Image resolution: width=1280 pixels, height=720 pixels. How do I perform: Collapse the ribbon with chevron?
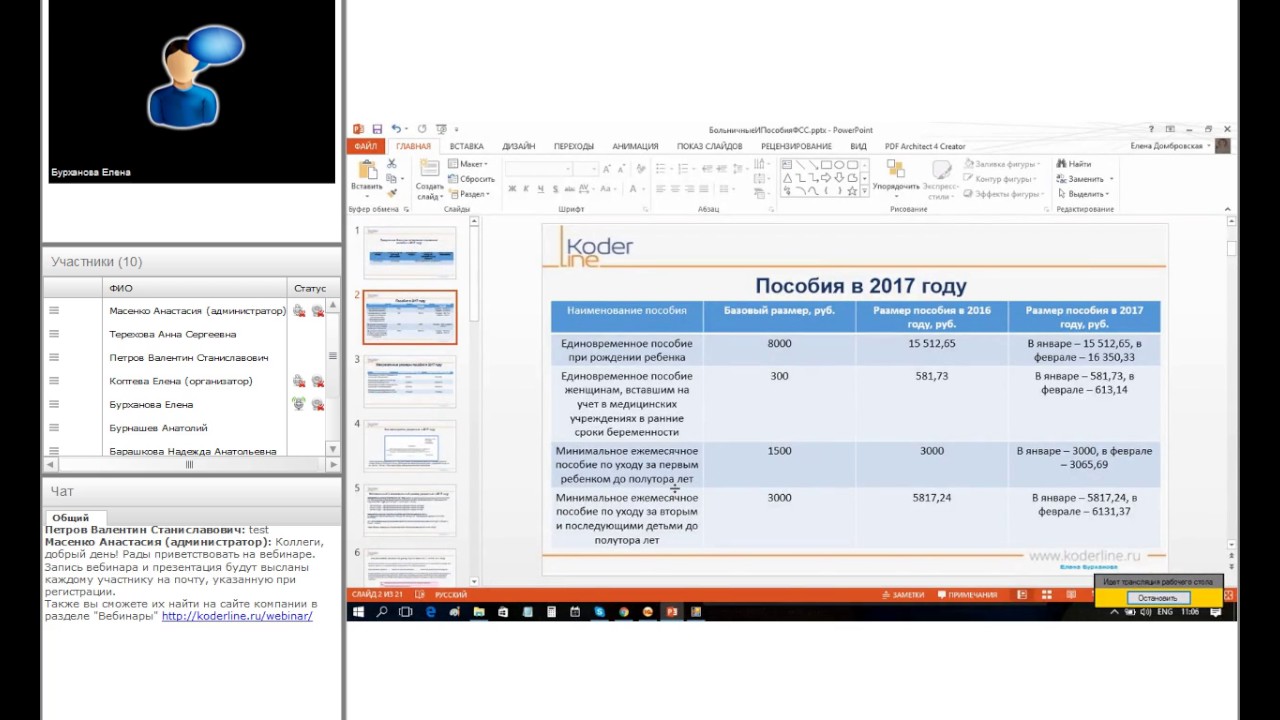point(1228,209)
